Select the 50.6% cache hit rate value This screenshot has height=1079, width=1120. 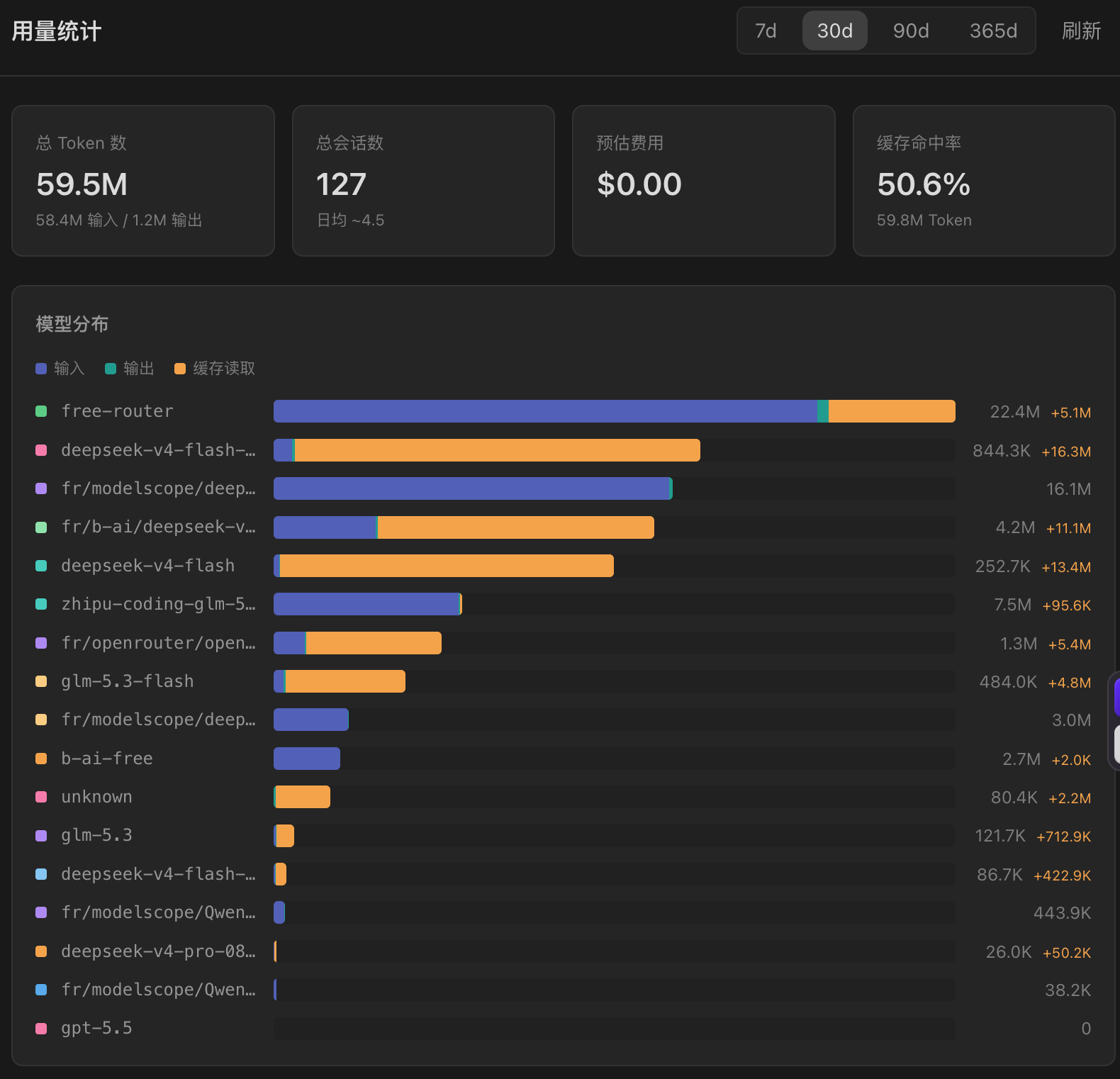pyautogui.click(x=924, y=184)
